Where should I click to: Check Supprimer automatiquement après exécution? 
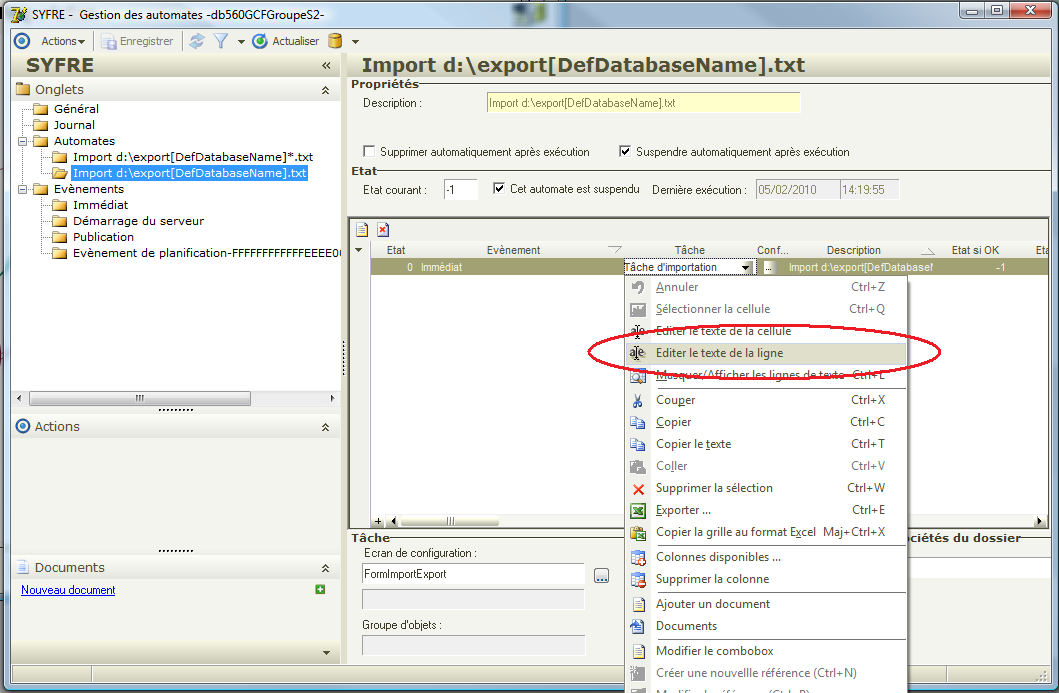coord(369,151)
